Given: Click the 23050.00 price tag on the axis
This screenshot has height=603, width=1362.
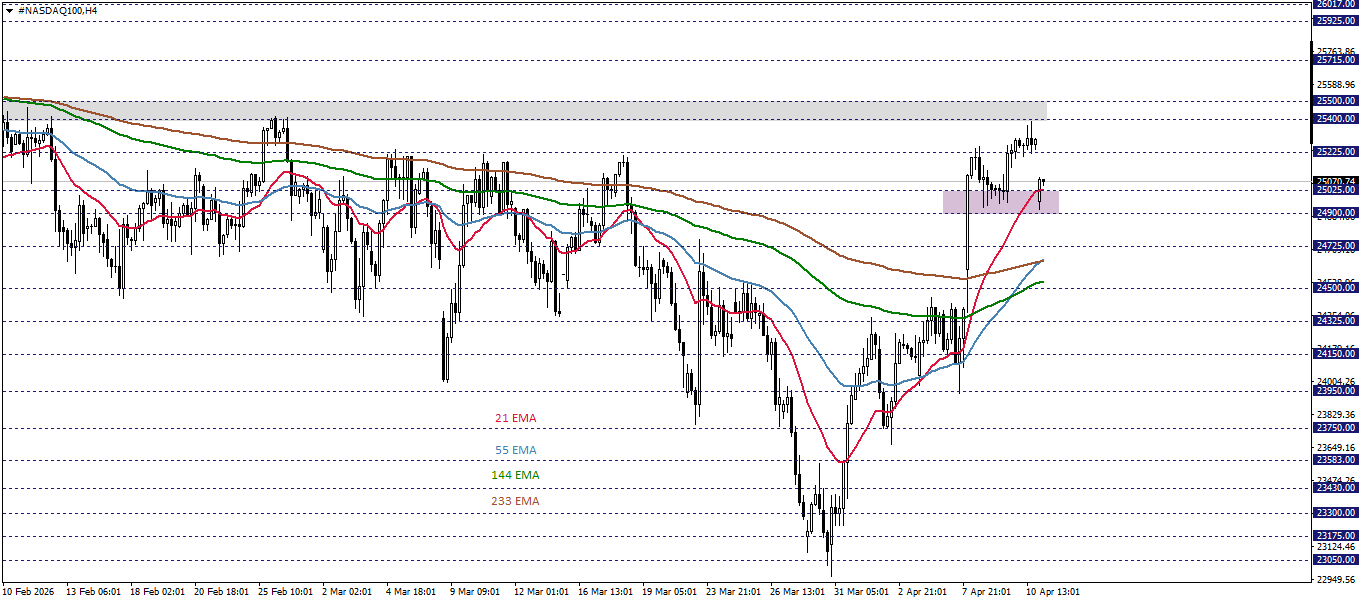Looking at the screenshot, I should [x=1337, y=561].
